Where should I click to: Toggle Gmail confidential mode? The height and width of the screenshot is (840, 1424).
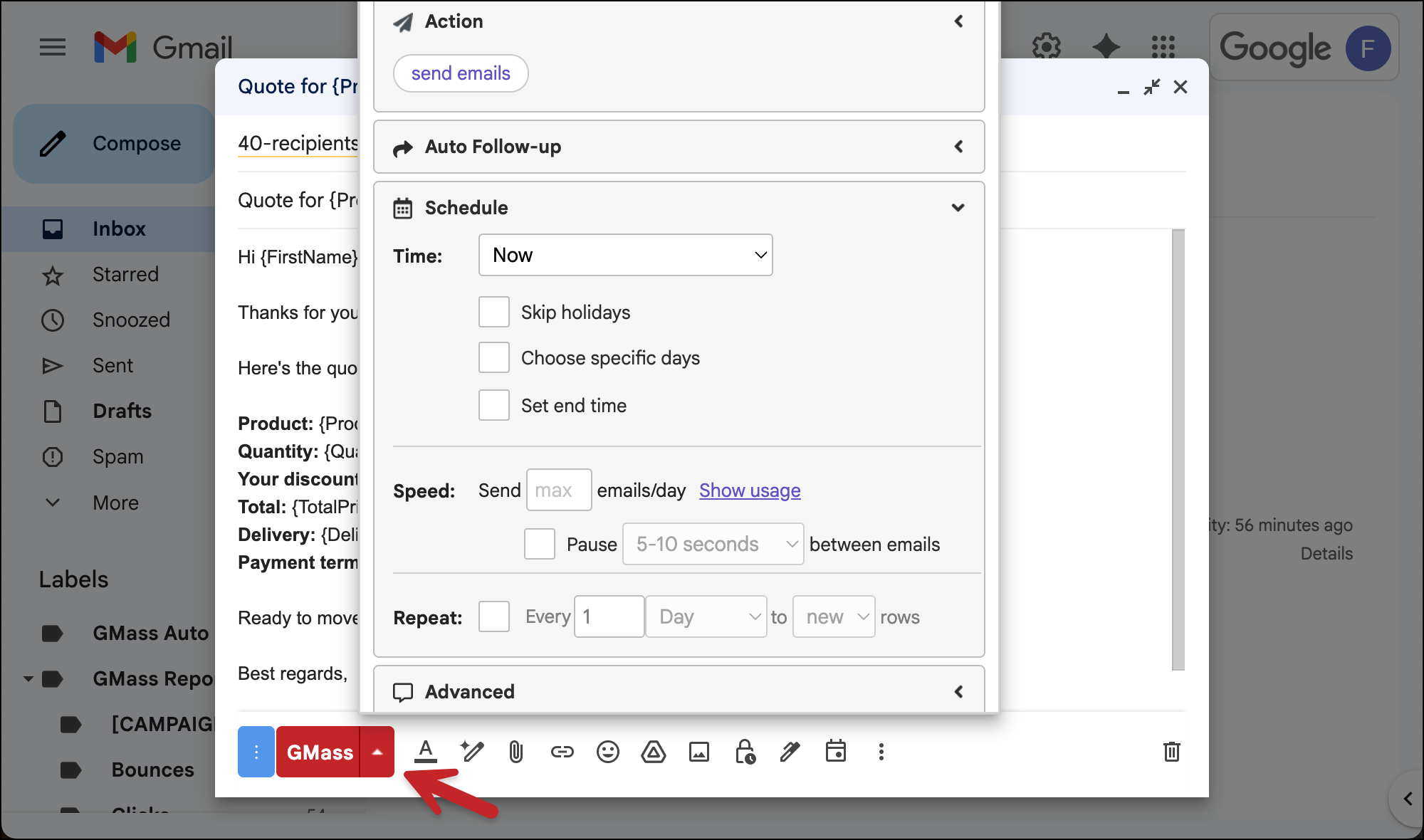coord(745,752)
